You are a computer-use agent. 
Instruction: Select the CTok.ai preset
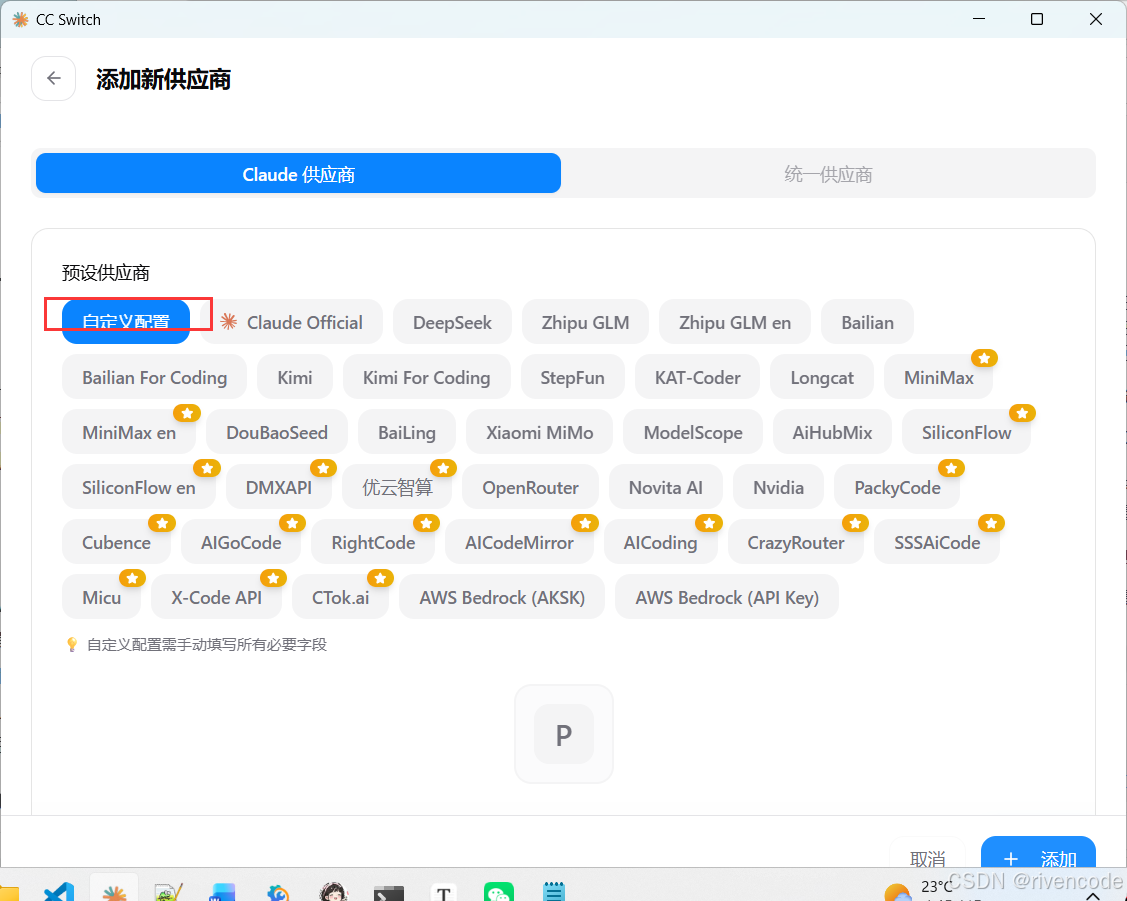[340, 597]
